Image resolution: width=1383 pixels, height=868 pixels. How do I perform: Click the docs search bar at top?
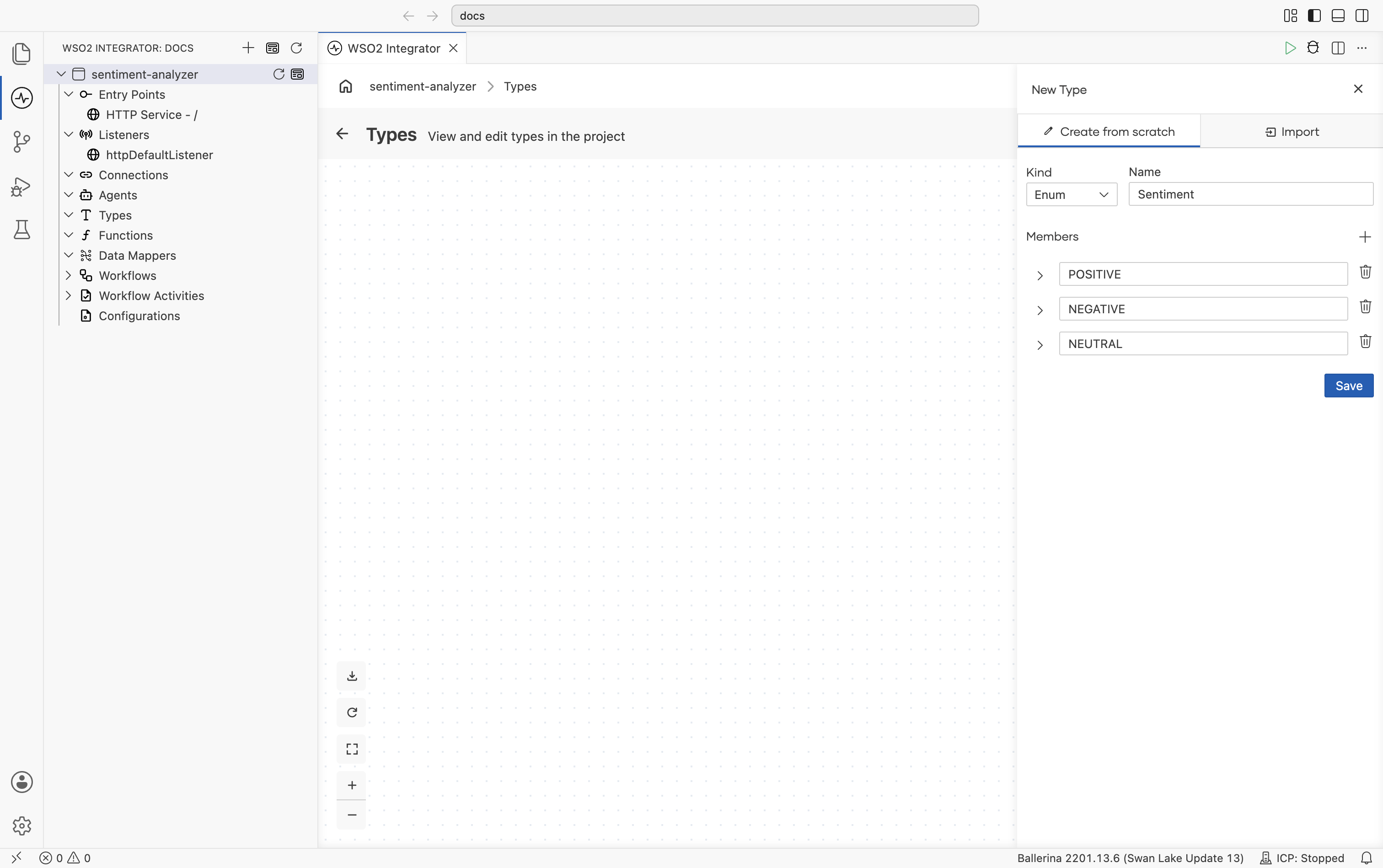(715, 16)
